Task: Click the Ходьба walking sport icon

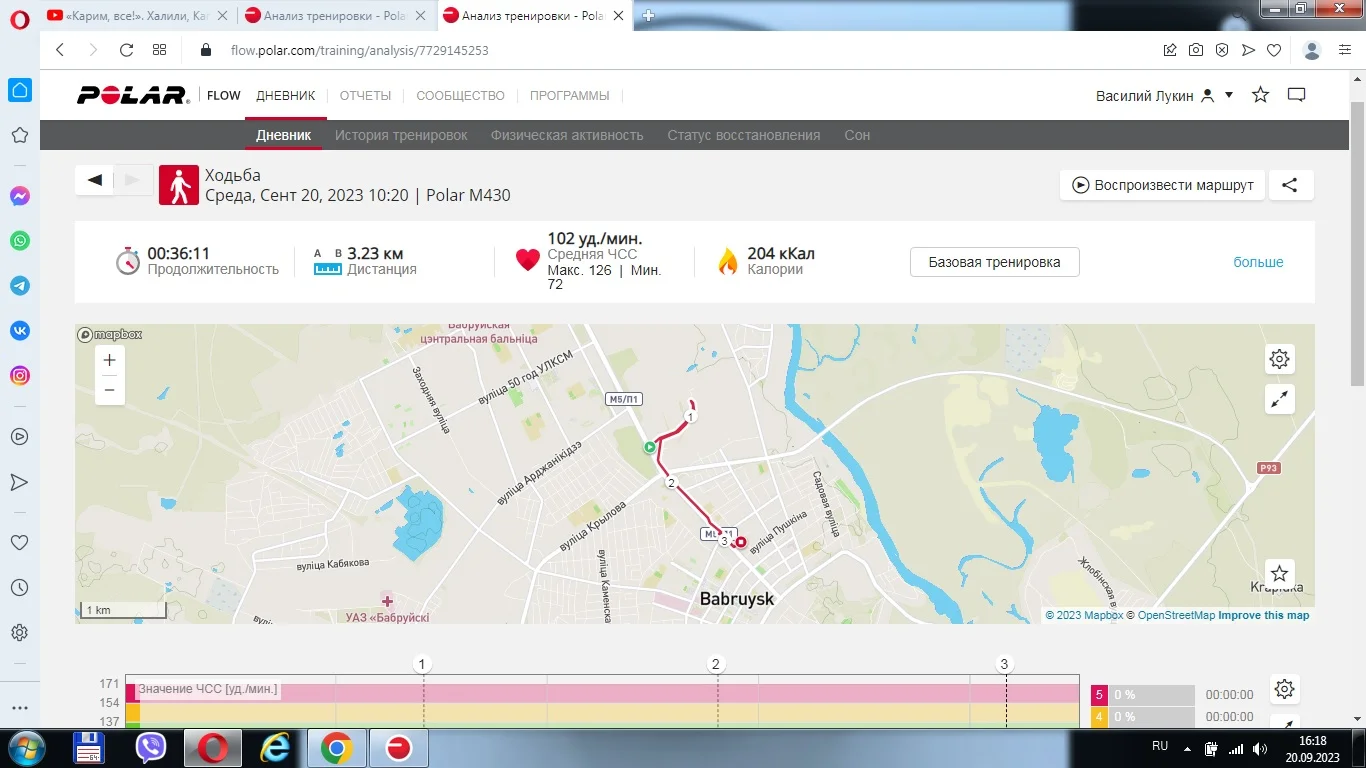Action: click(x=179, y=185)
